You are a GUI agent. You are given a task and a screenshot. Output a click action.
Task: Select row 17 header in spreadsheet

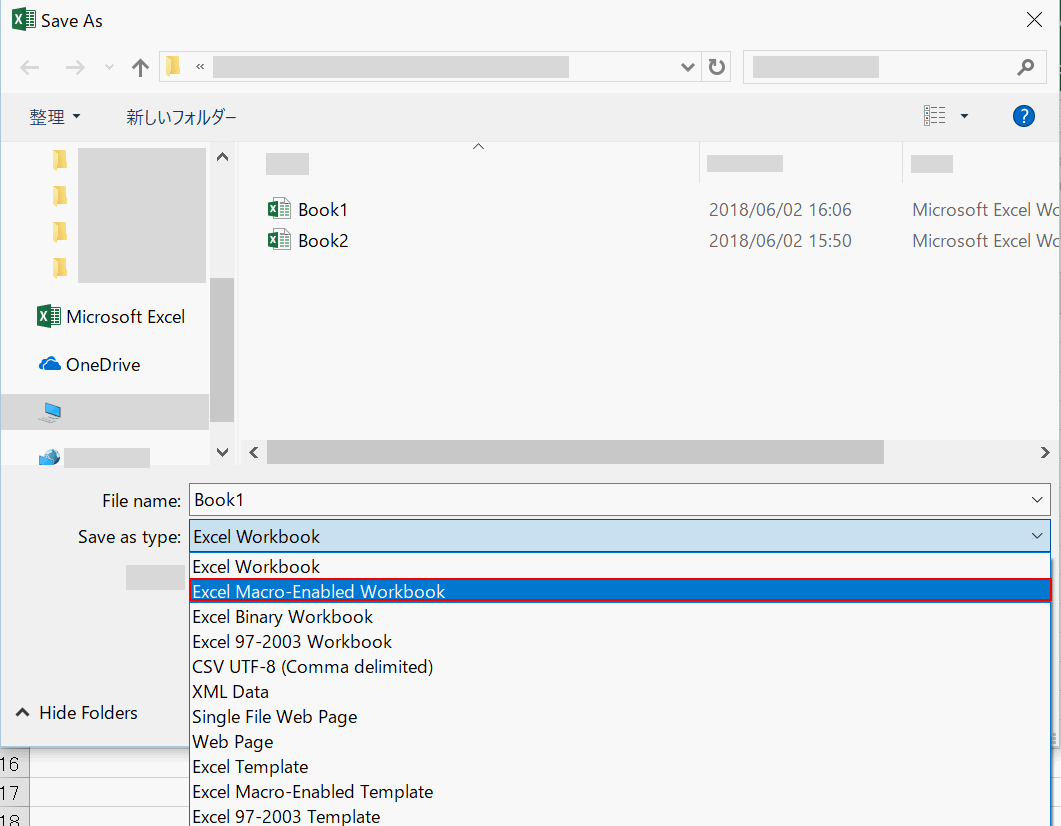(x=14, y=792)
